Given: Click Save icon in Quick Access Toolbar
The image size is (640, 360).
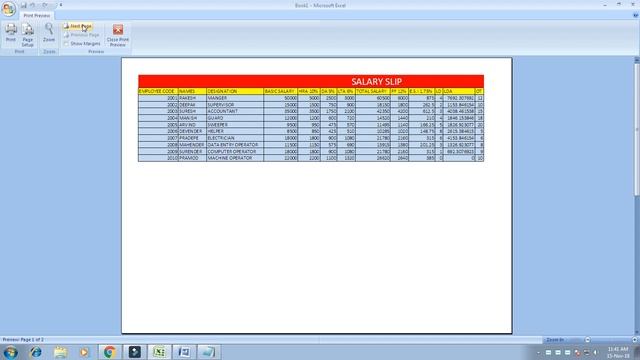Looking at the screenshot, I should click(24, 5).
